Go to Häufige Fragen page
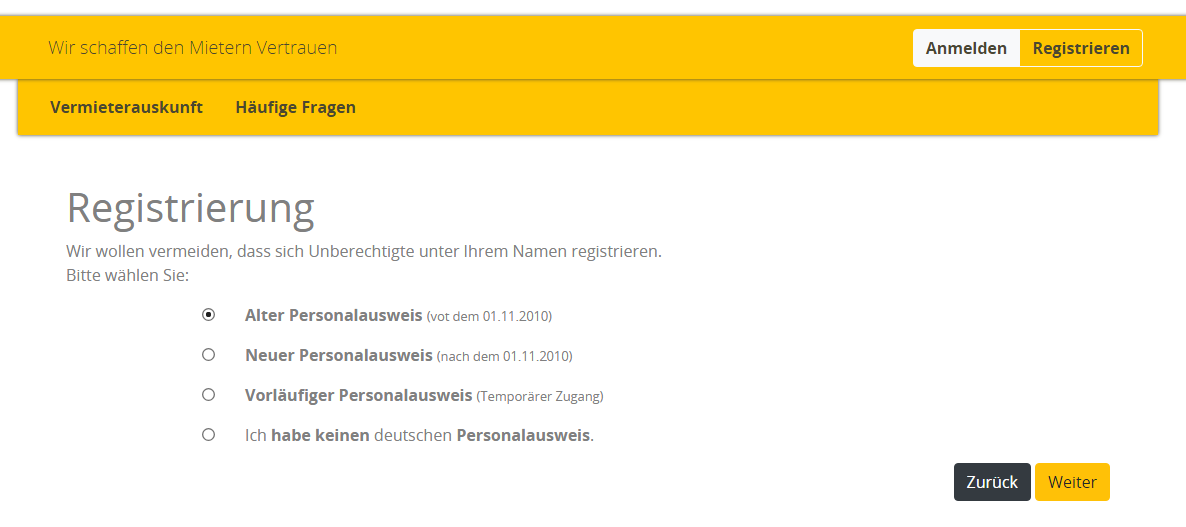Image resolution: width=1186 pixels, height=527 pixels. click(x=295, y=107)
